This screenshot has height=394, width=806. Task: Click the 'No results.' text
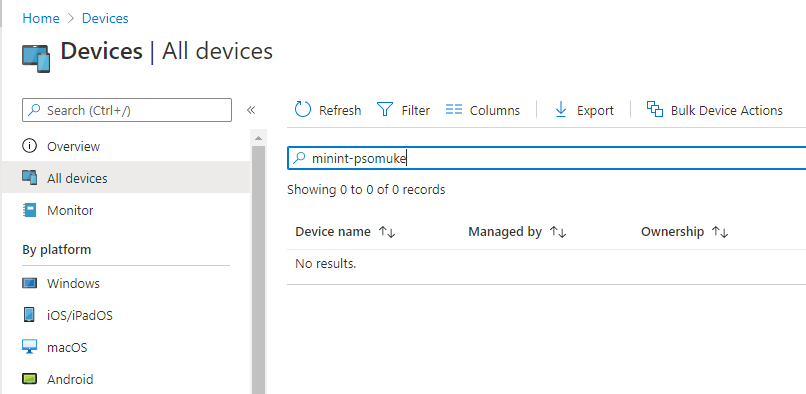click(x=325, y=264)
